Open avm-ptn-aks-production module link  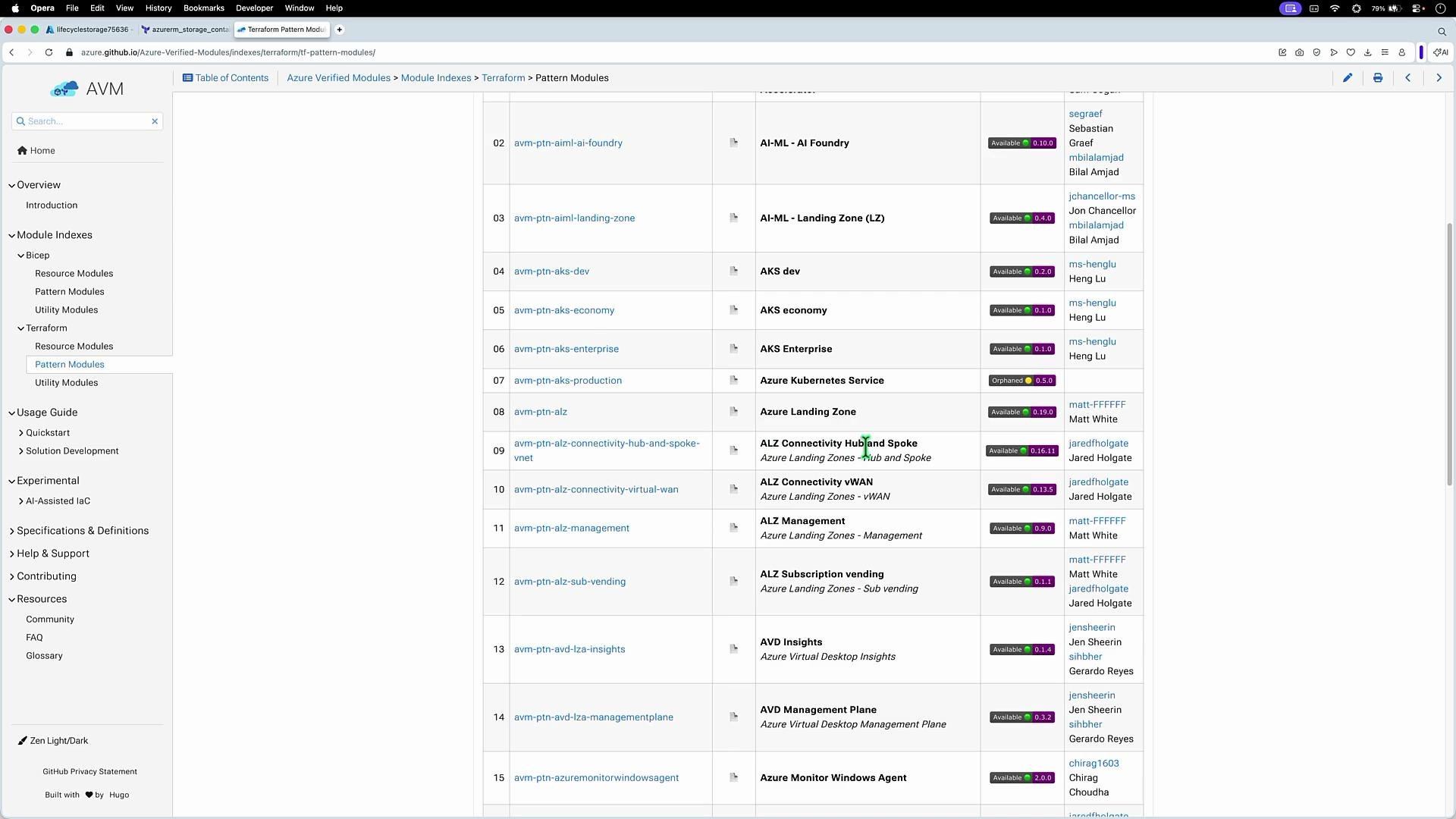tap(568, 381)
